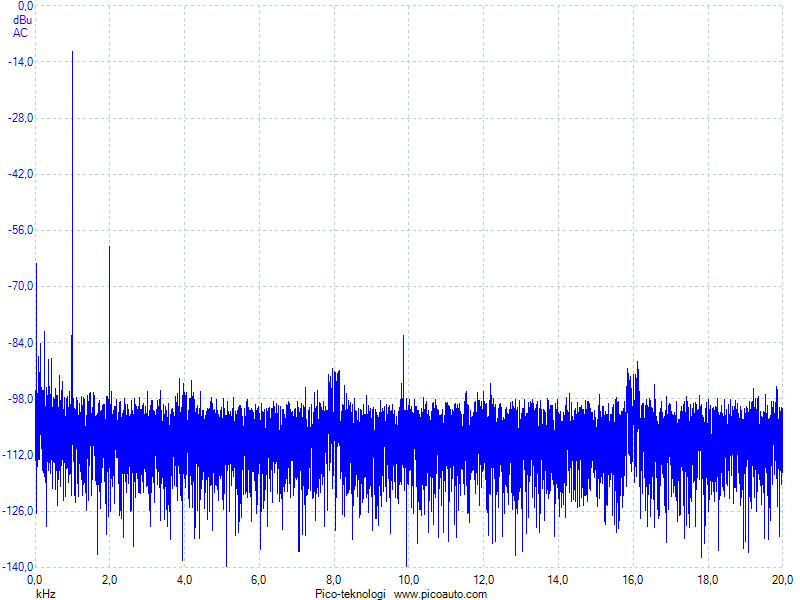This screenshot has width=800, height=600.
Task: Click the -56,0 amplitude axis label
Action: tap(21, 230)
